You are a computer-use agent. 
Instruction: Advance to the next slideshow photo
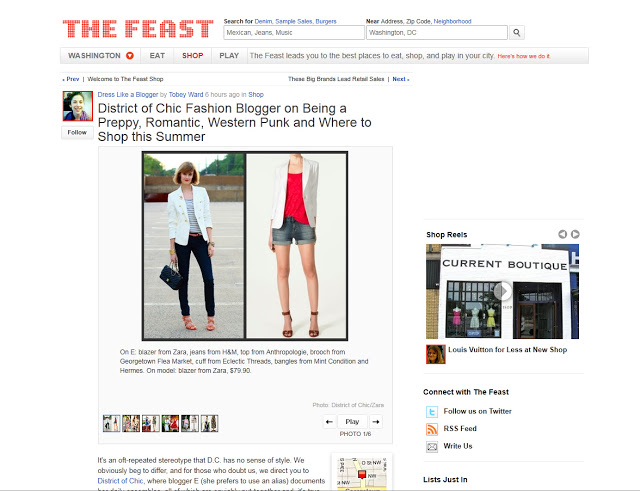[376, 422]
